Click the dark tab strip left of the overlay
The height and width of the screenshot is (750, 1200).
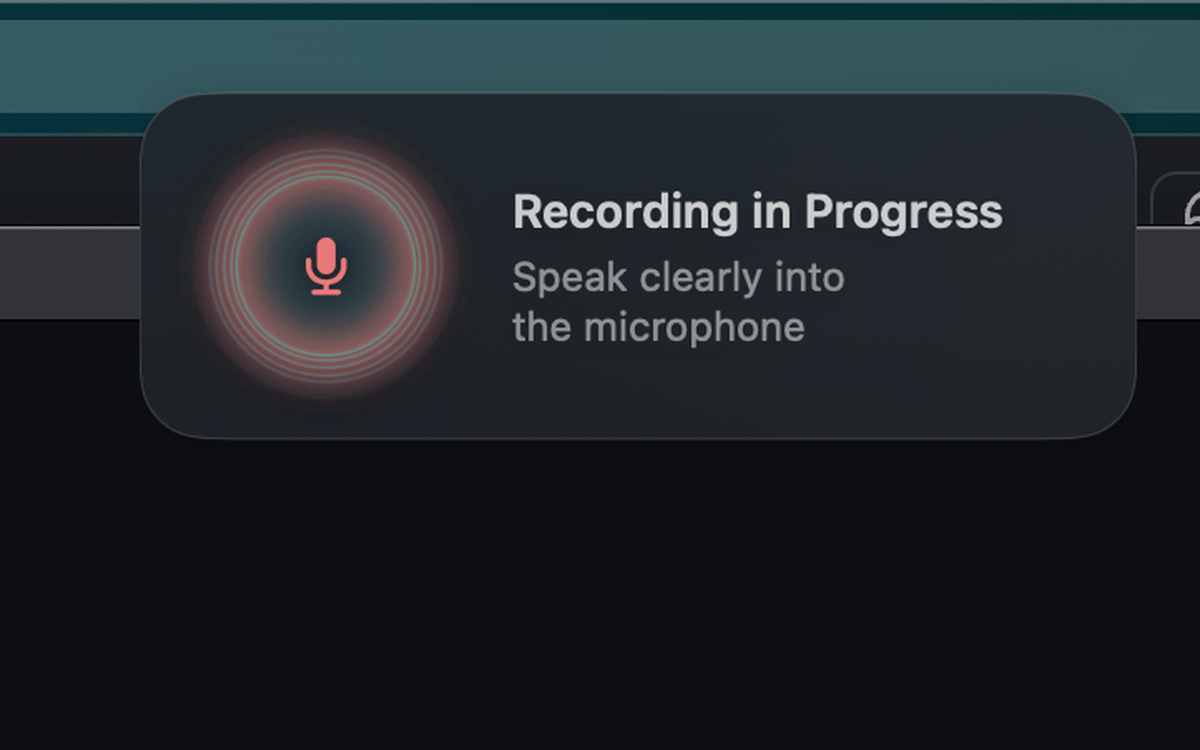coord(70,180)
